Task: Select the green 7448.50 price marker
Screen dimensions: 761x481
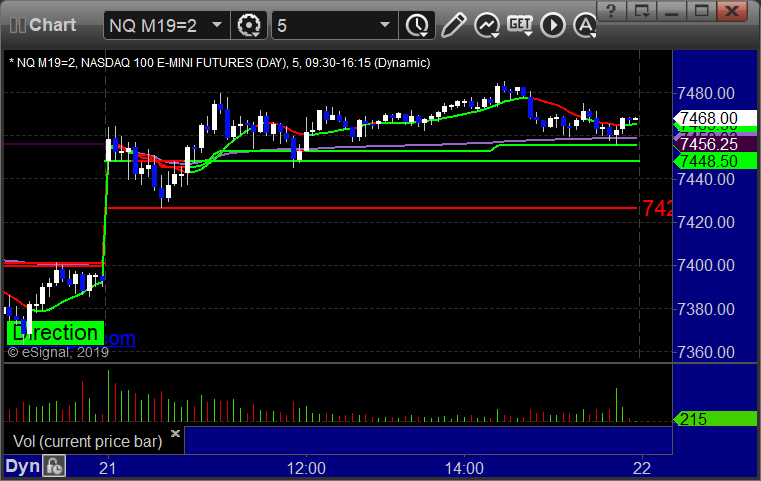Action: (x=714, y=161)
